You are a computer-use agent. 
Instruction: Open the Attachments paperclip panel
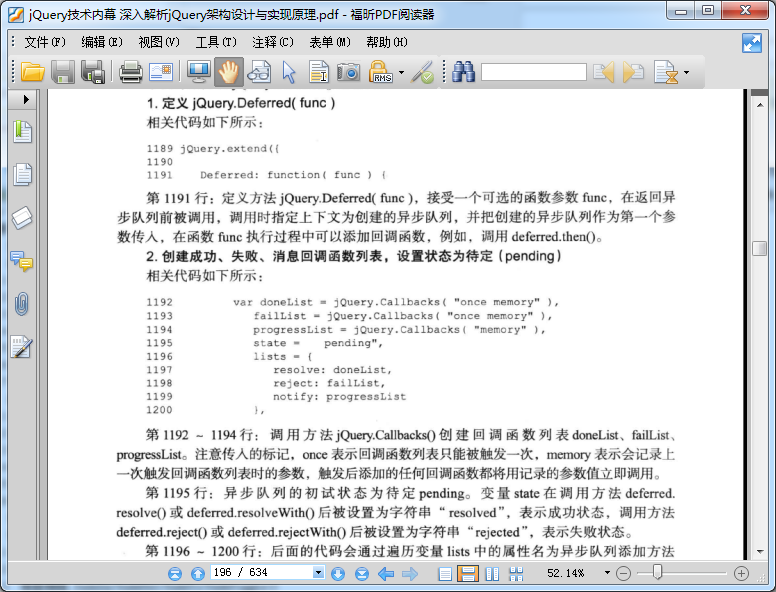[22, 304]
